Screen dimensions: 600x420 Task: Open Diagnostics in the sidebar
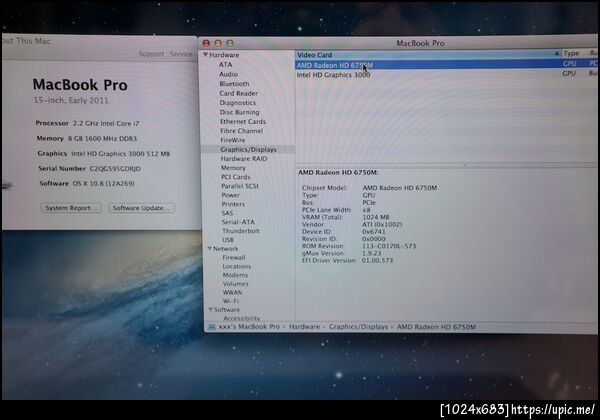coord(238,103)
